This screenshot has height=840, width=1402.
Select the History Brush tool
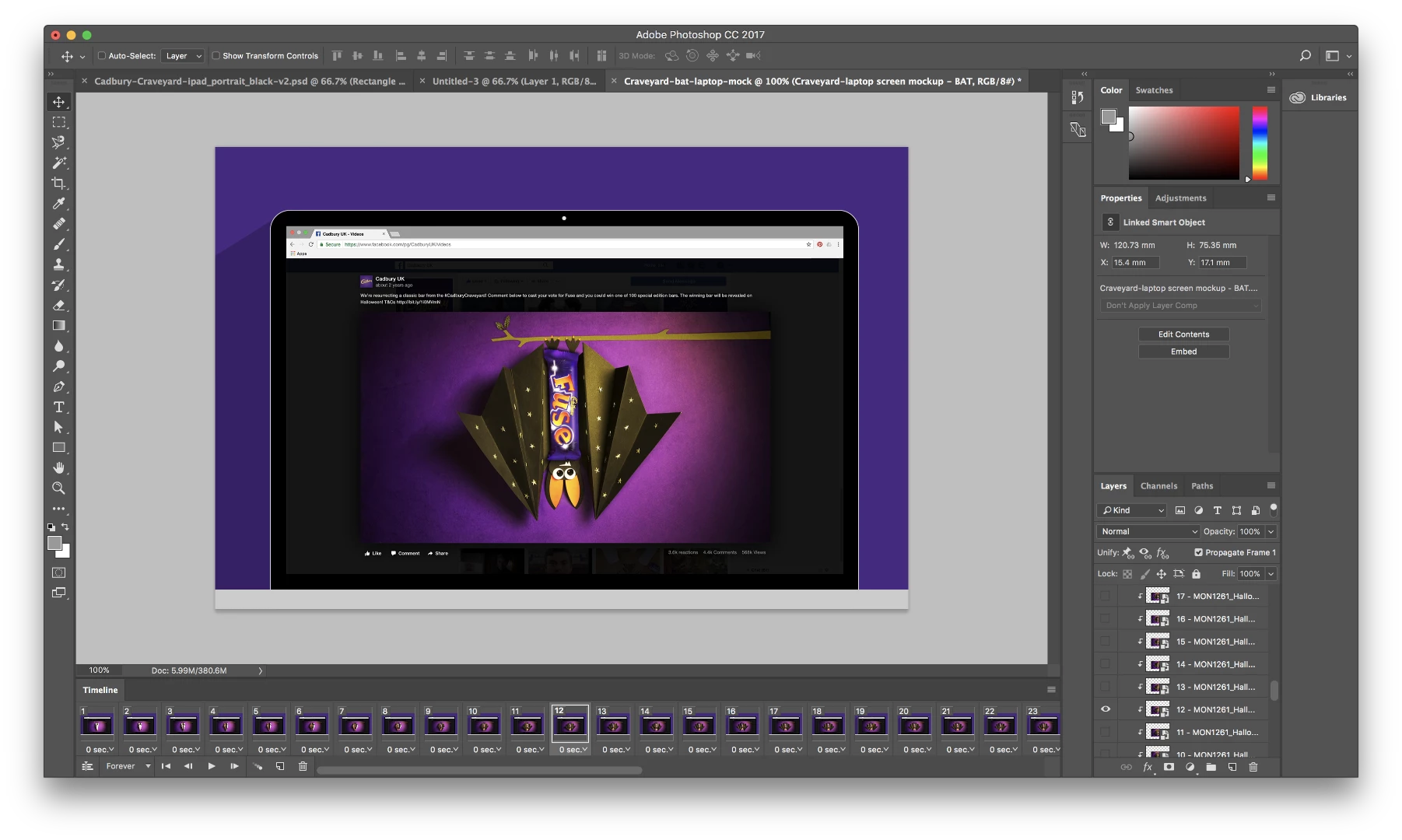click(58, 285)
